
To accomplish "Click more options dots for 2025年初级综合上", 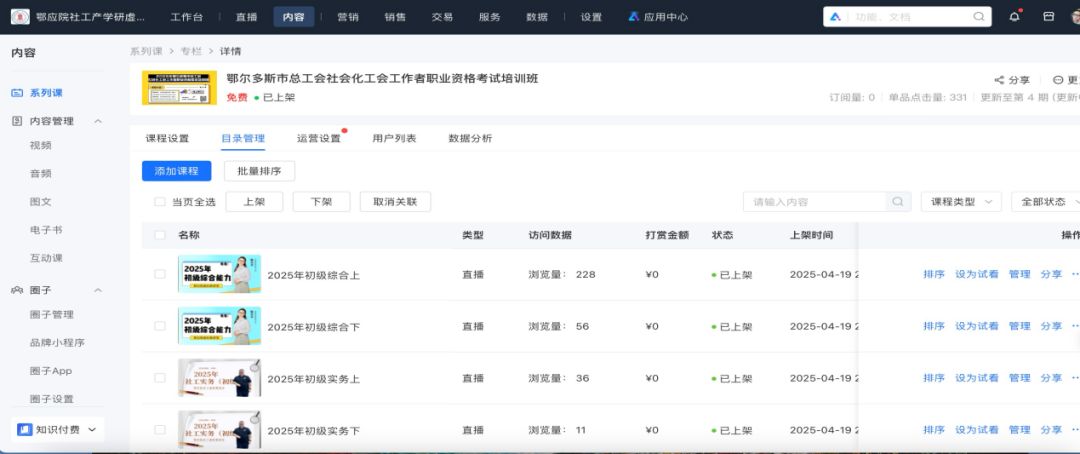I will click(1075, 274).
